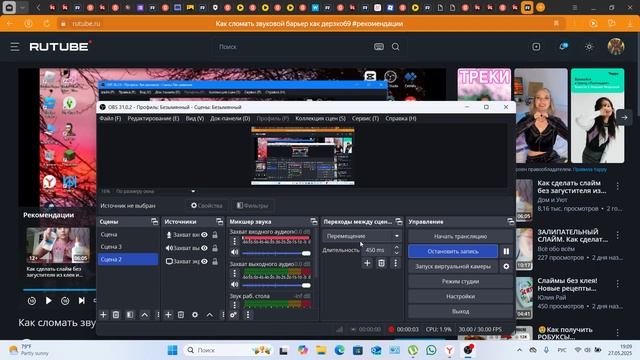Open transition properties three-dot menu
This screenshot has width=640, height=360.
395,263
